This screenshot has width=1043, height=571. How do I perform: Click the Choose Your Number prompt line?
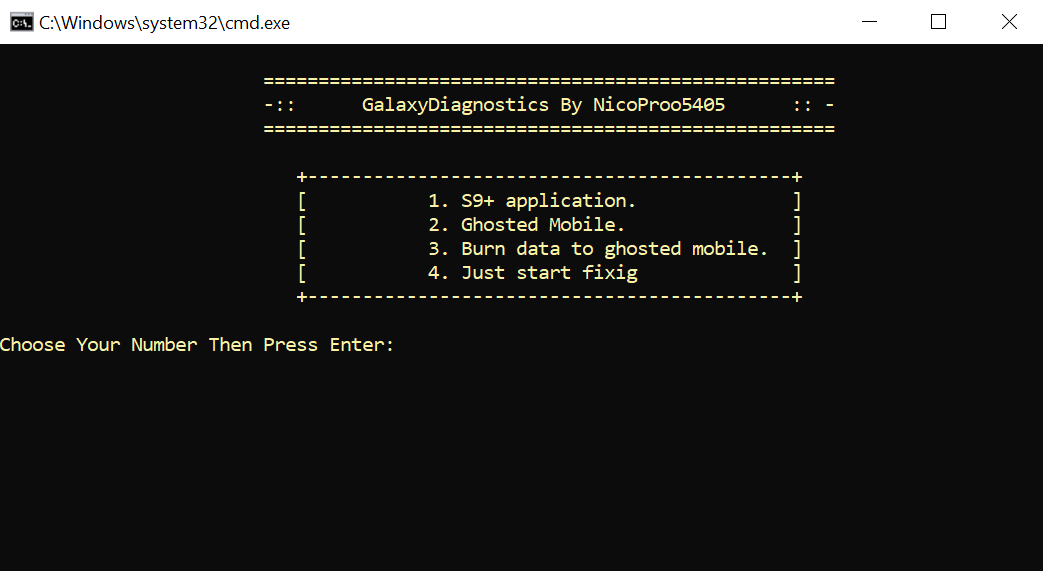197,345
